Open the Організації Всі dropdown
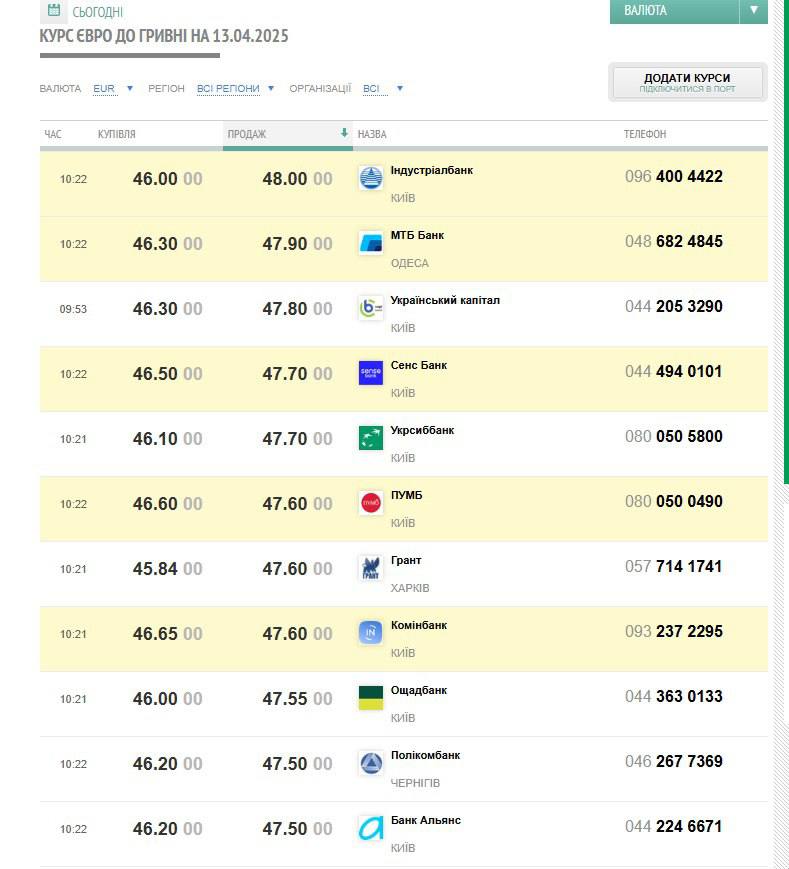This screenshot has width=789, height=869. 383,89
